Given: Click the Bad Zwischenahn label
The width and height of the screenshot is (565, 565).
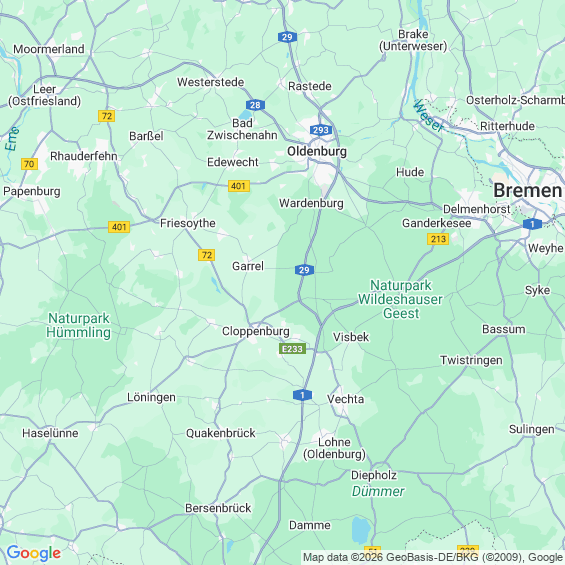Looking at the screenshot, I should coord(242,129).
